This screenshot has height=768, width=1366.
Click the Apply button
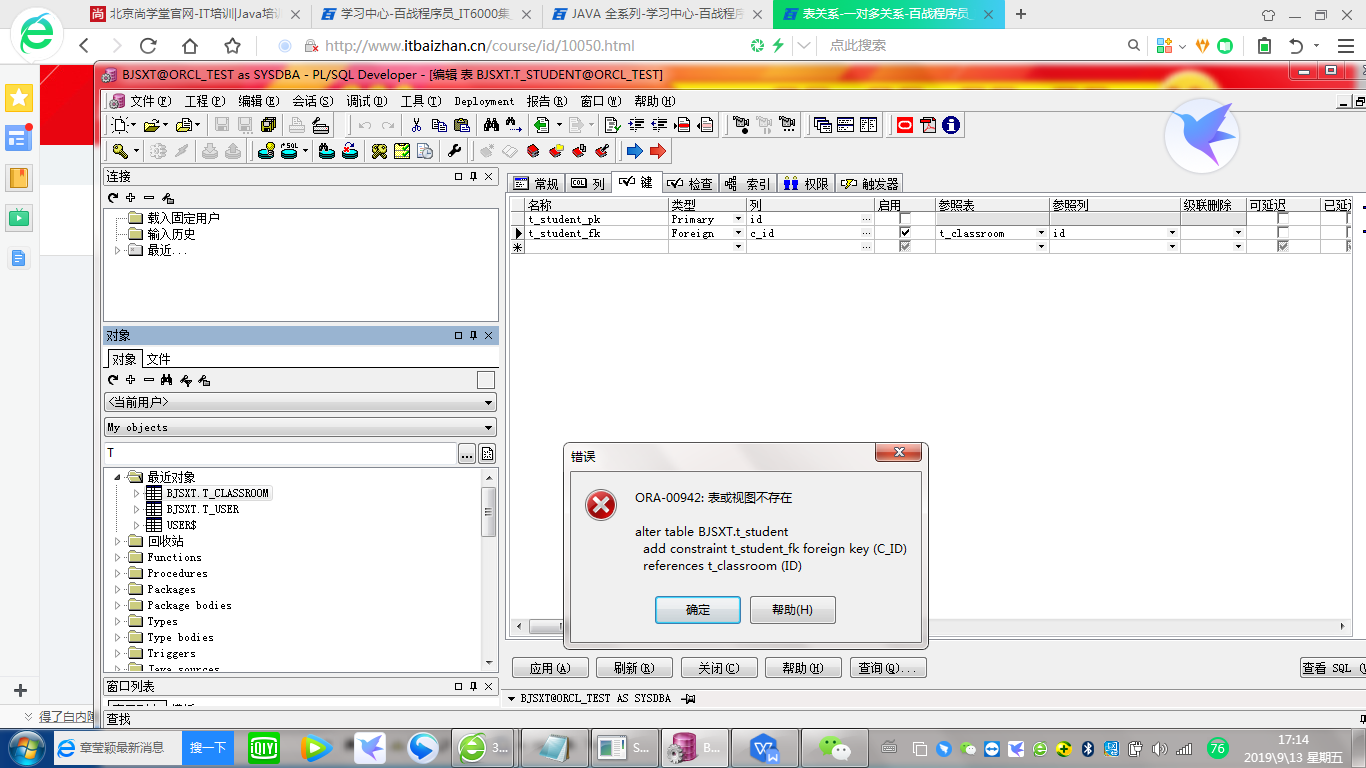pyautogui.click(x=549, y=668)
